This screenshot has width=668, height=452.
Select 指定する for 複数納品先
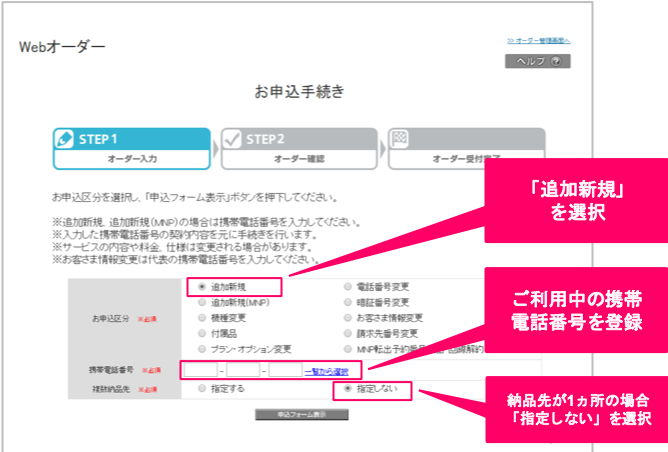click(x=202, y=388)
